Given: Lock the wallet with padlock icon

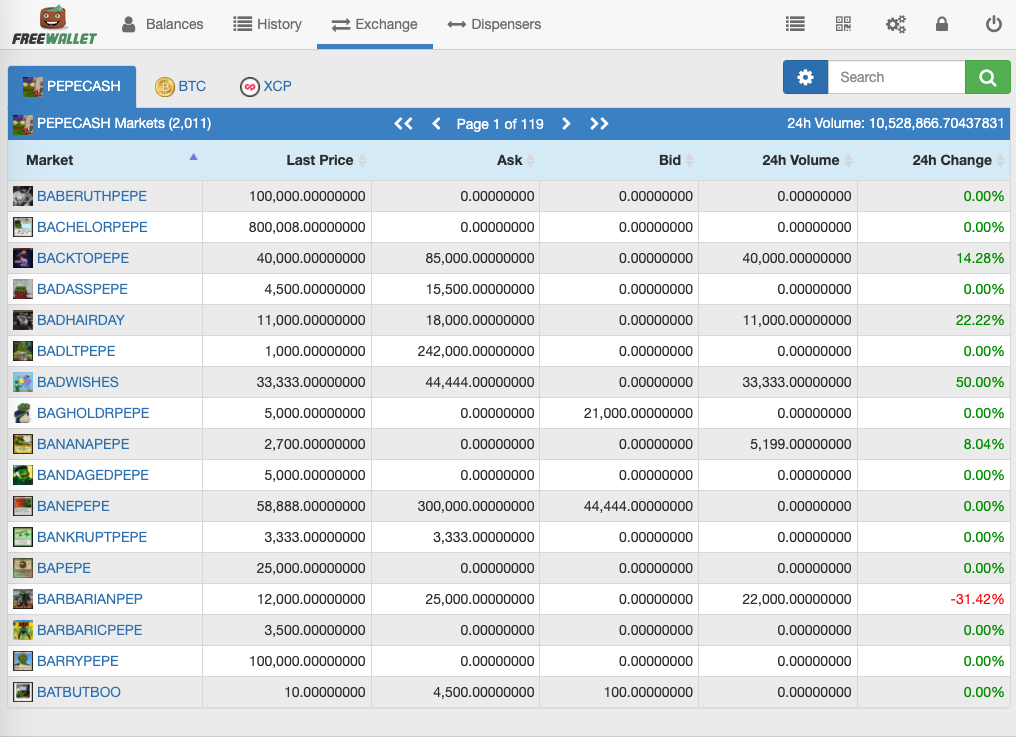Looking at the screenshot, I should (x=942, y=24).
